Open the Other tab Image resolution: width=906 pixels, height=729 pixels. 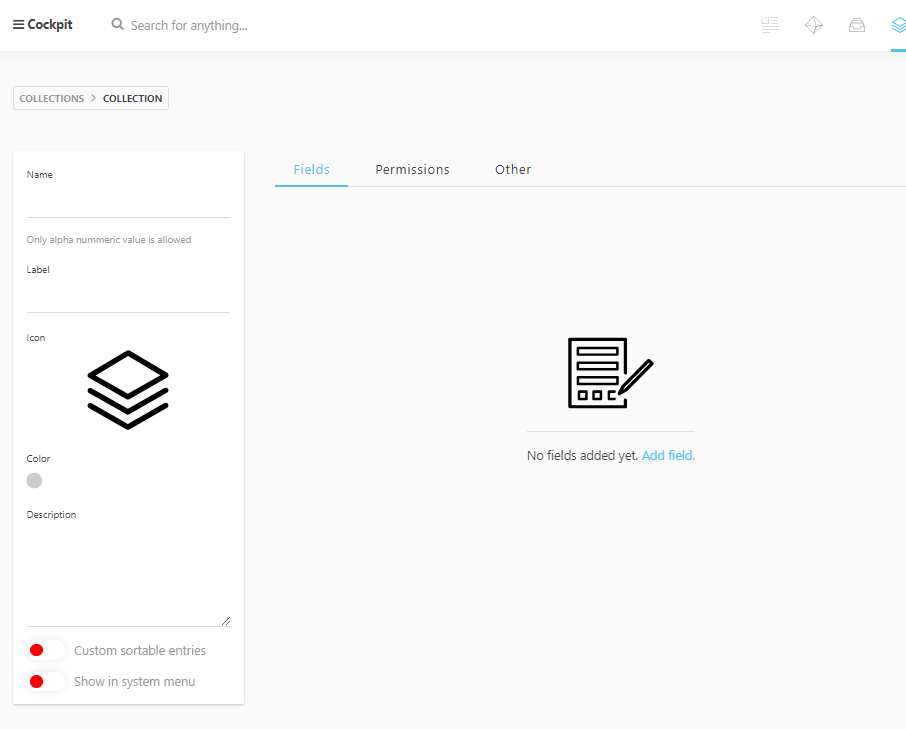[x=513, y=170]
